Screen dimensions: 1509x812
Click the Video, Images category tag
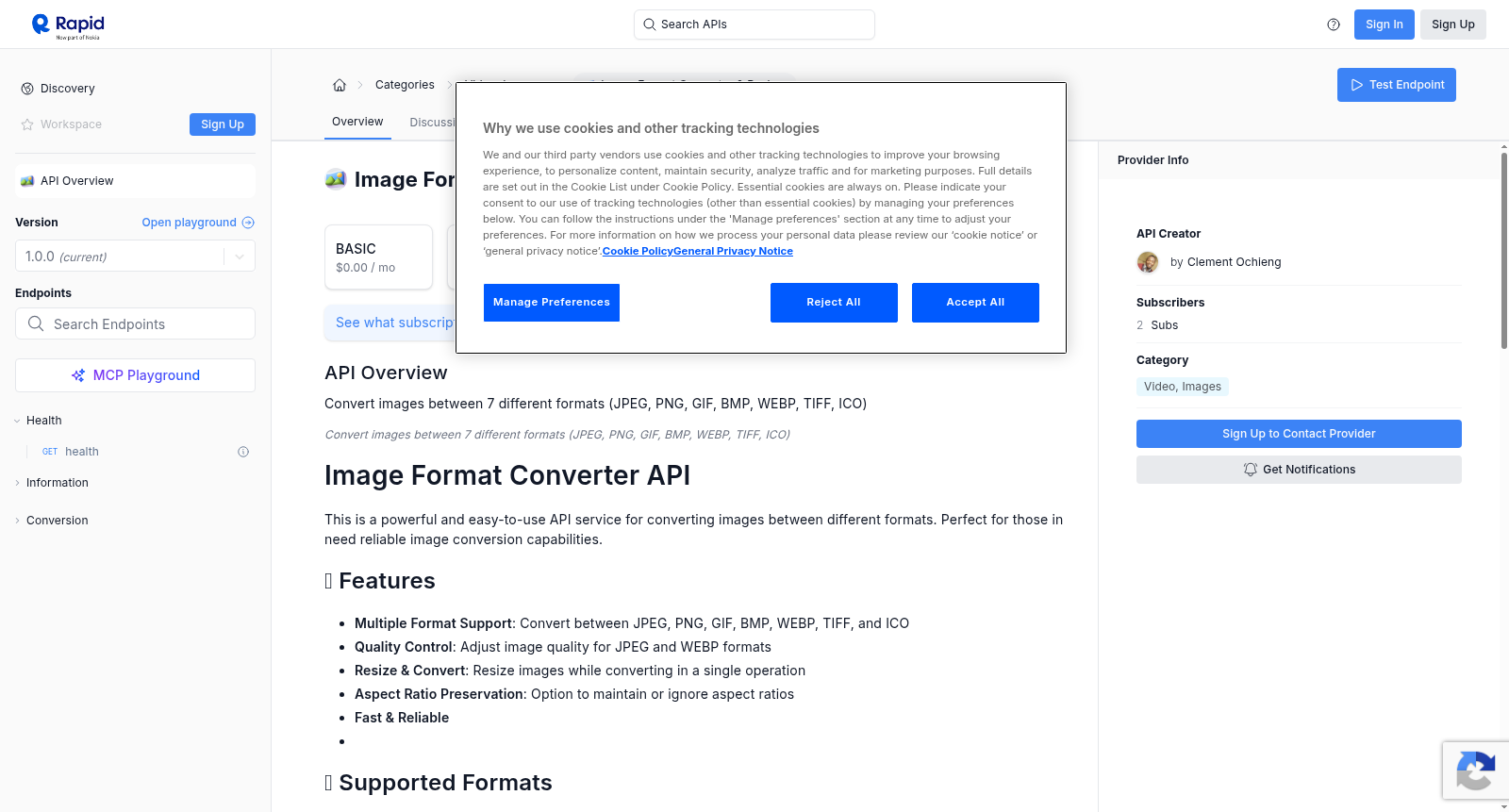(1182, 387)
